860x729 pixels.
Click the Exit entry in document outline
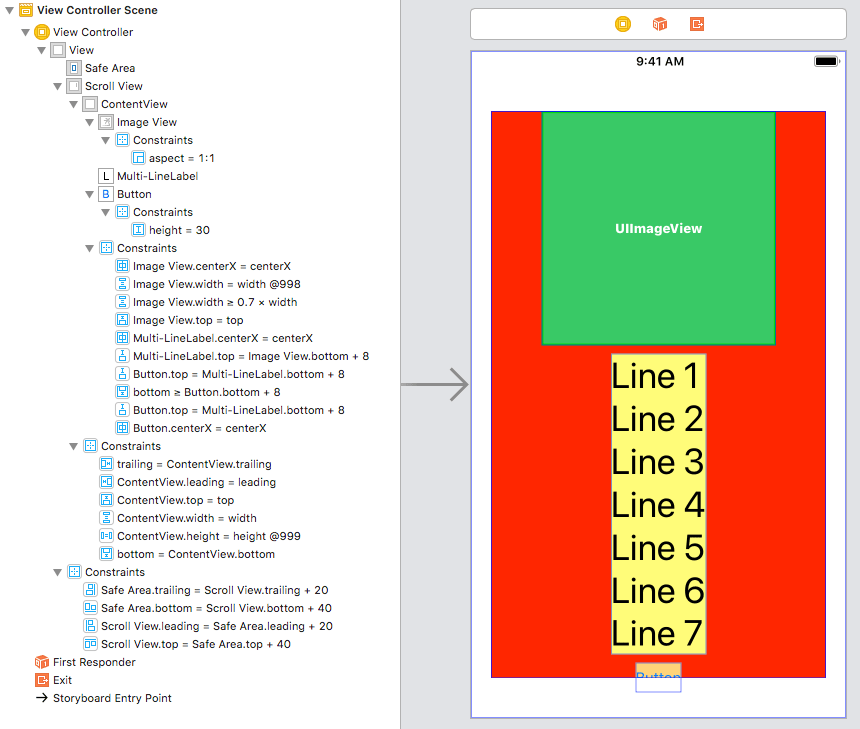(x=62, y=680)
